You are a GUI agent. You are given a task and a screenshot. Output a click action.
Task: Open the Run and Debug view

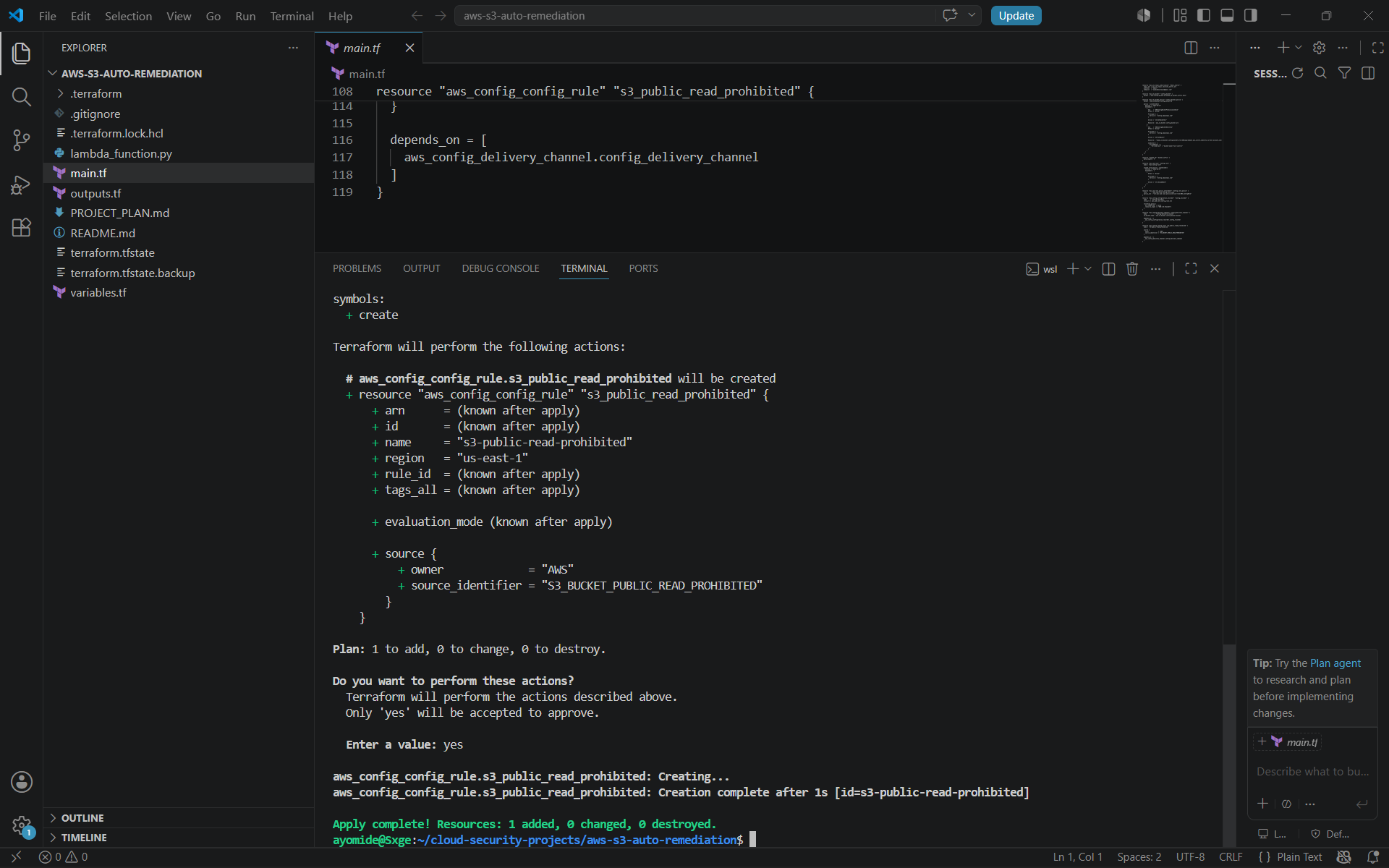tap(22, 184)
